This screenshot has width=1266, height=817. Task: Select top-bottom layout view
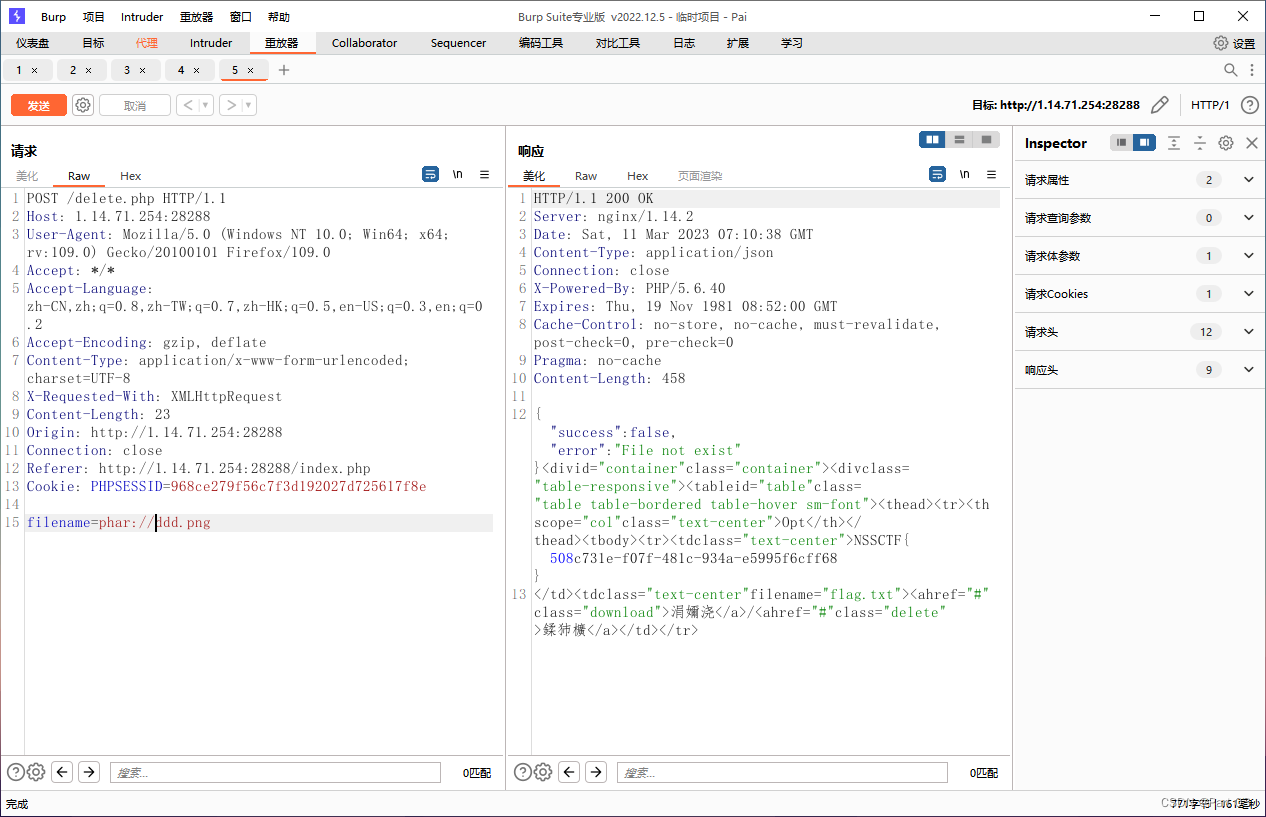[x=959, y=140]
